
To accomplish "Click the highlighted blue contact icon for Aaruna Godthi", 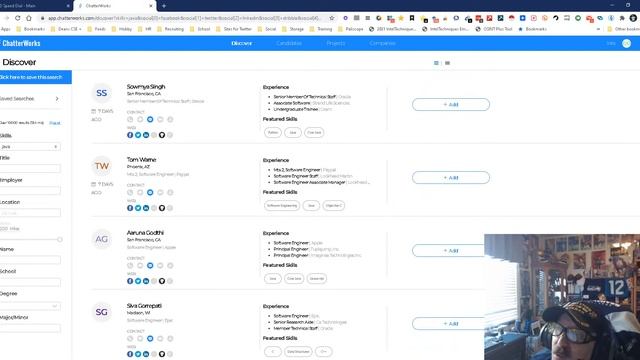I will (150, 265).
